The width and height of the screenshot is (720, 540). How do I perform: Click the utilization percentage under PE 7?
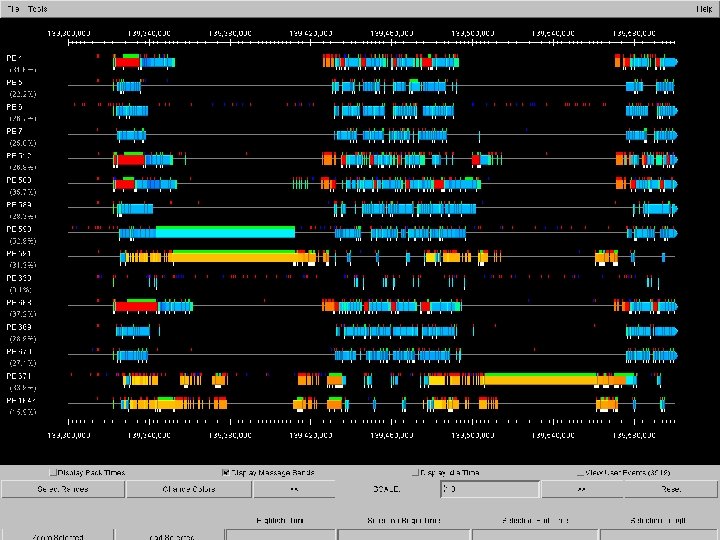(23, 143)
